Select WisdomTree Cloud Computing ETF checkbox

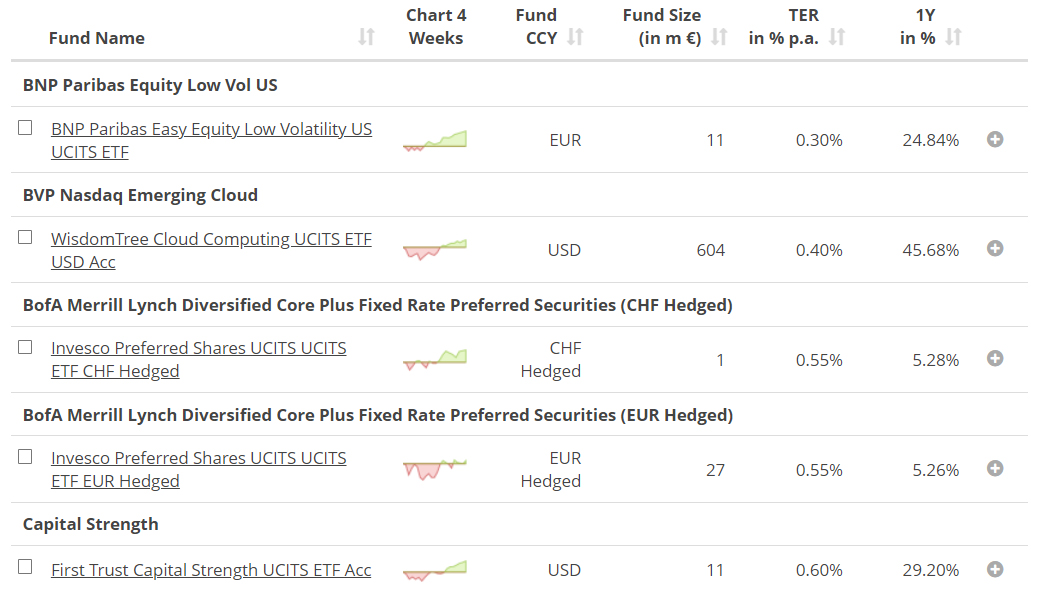(x=26, y=238)
